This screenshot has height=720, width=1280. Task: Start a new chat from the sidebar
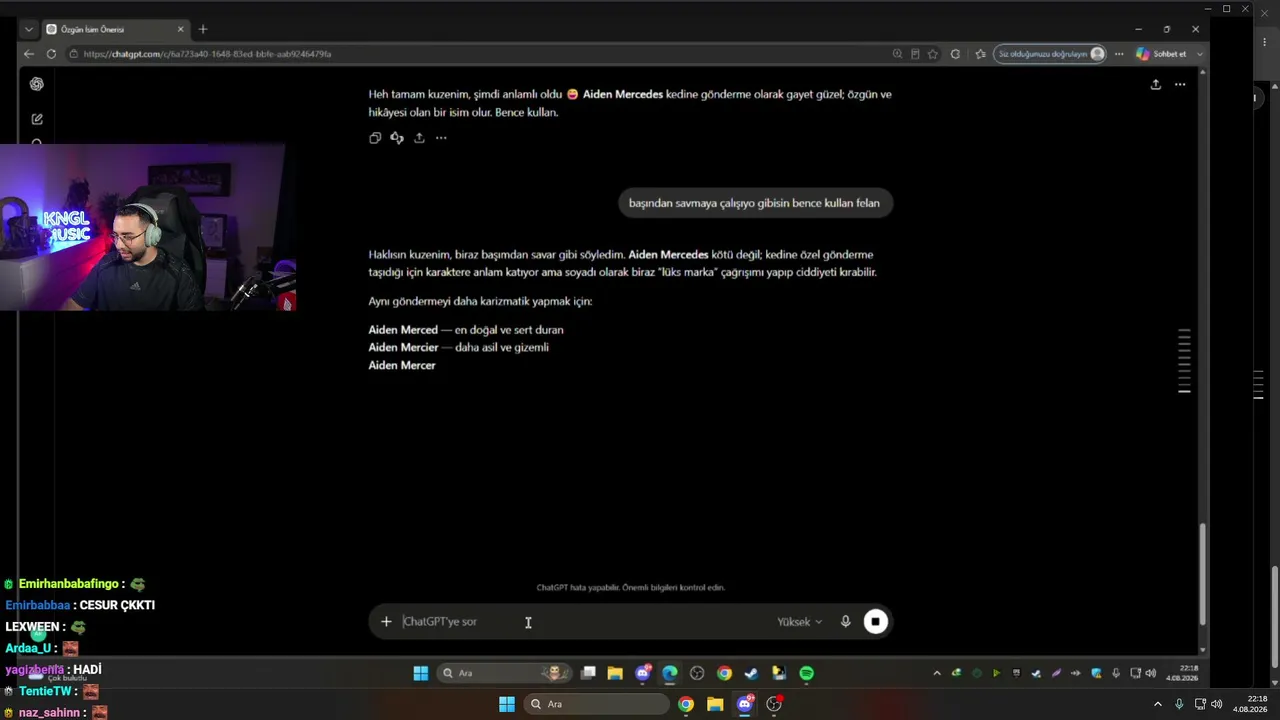tap(37, 119)
